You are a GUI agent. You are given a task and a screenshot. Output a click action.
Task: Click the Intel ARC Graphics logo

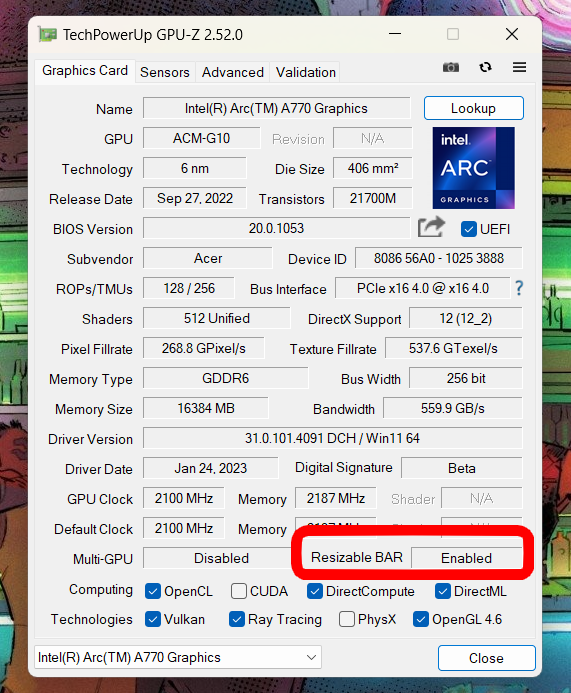[x=473, y=168]
